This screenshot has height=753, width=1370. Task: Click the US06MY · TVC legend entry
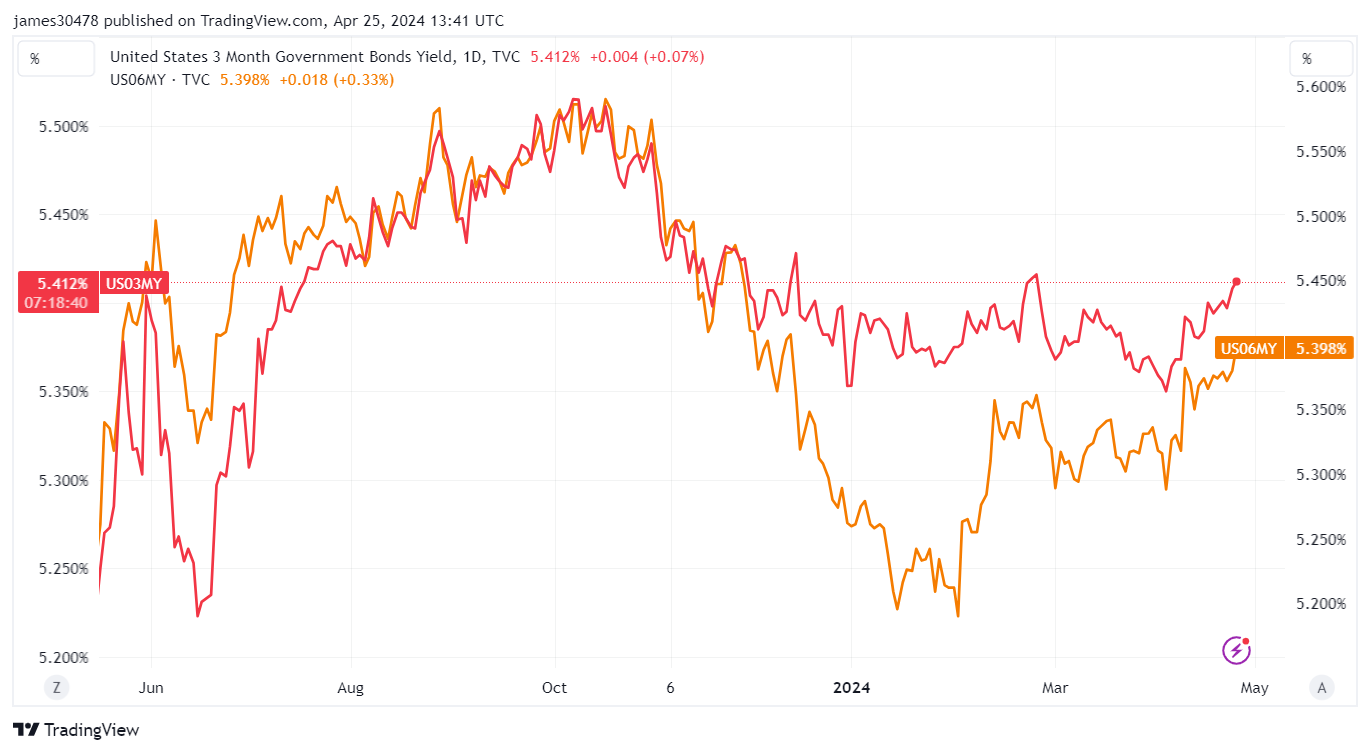160,79
